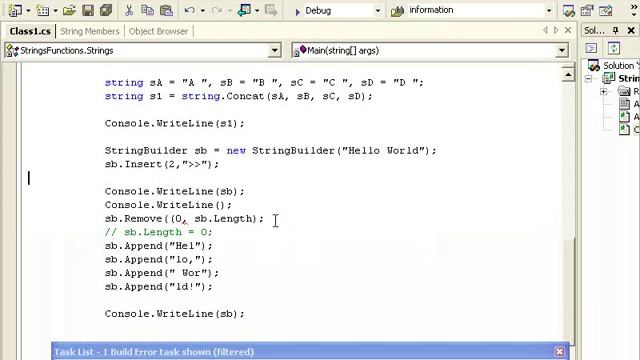640x360 pixels.
Task: Switch to the Object Browser tab
Action: coord(158,31)
